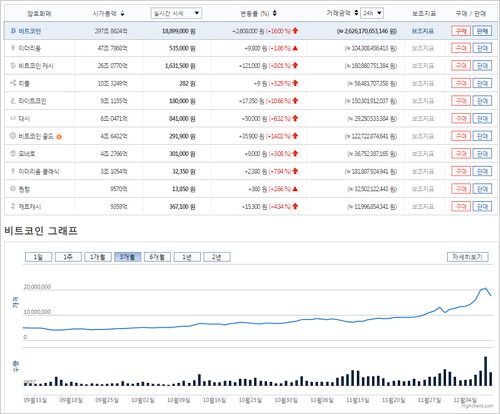Open the 24h period dropdown
The width and height of the screenshot is (500, 414).
pyautogui.click(x=372, y=13)
